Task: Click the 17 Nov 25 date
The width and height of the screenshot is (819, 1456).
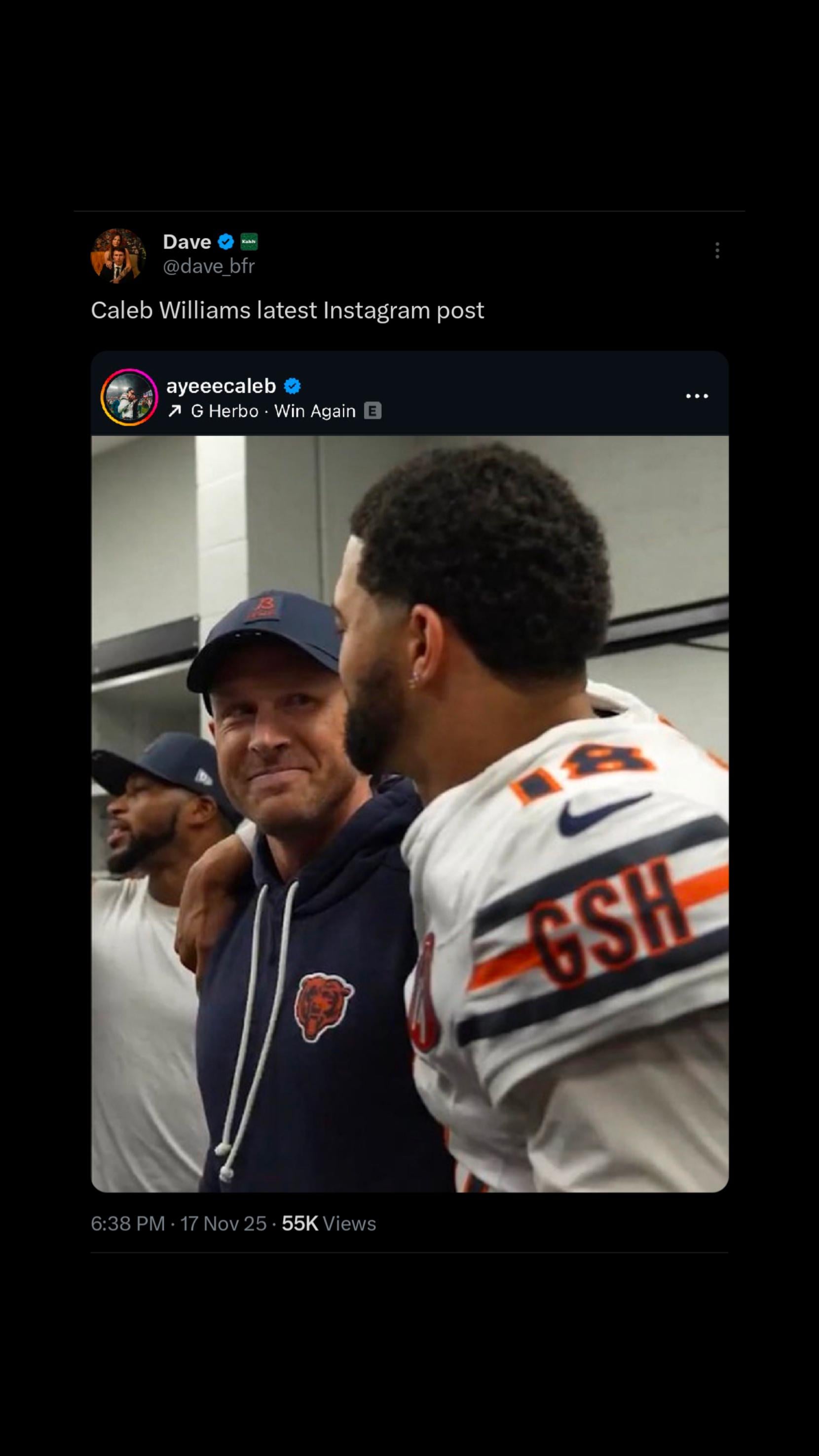Action: [223, 1224]
